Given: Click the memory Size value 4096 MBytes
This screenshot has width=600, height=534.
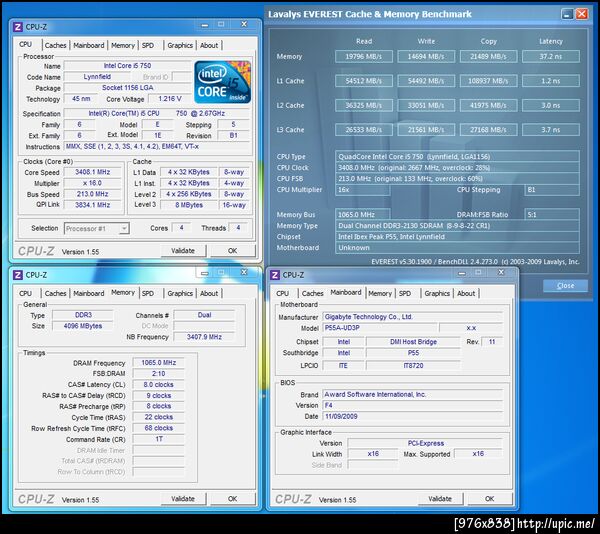Looking at the screenshot, I should [83, 326].
